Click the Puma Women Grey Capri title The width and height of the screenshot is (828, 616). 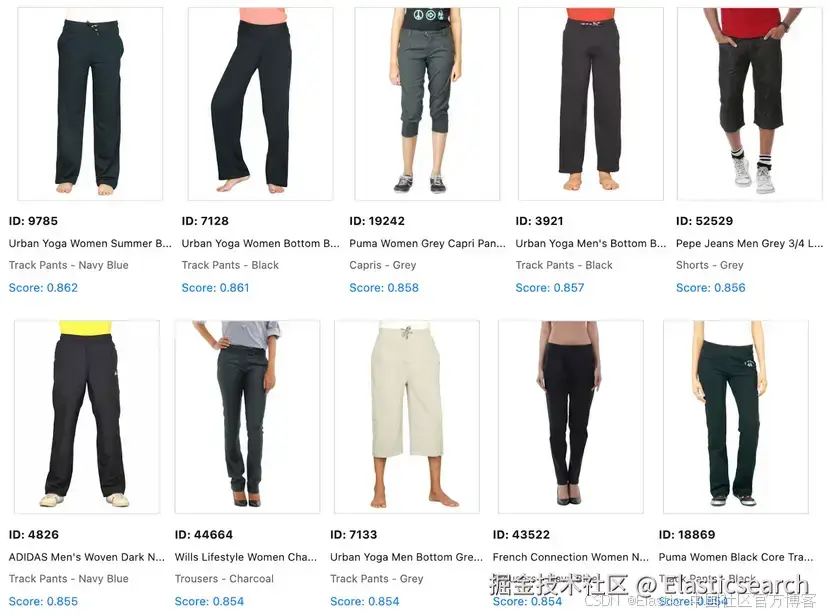click(x=427, y=243)
